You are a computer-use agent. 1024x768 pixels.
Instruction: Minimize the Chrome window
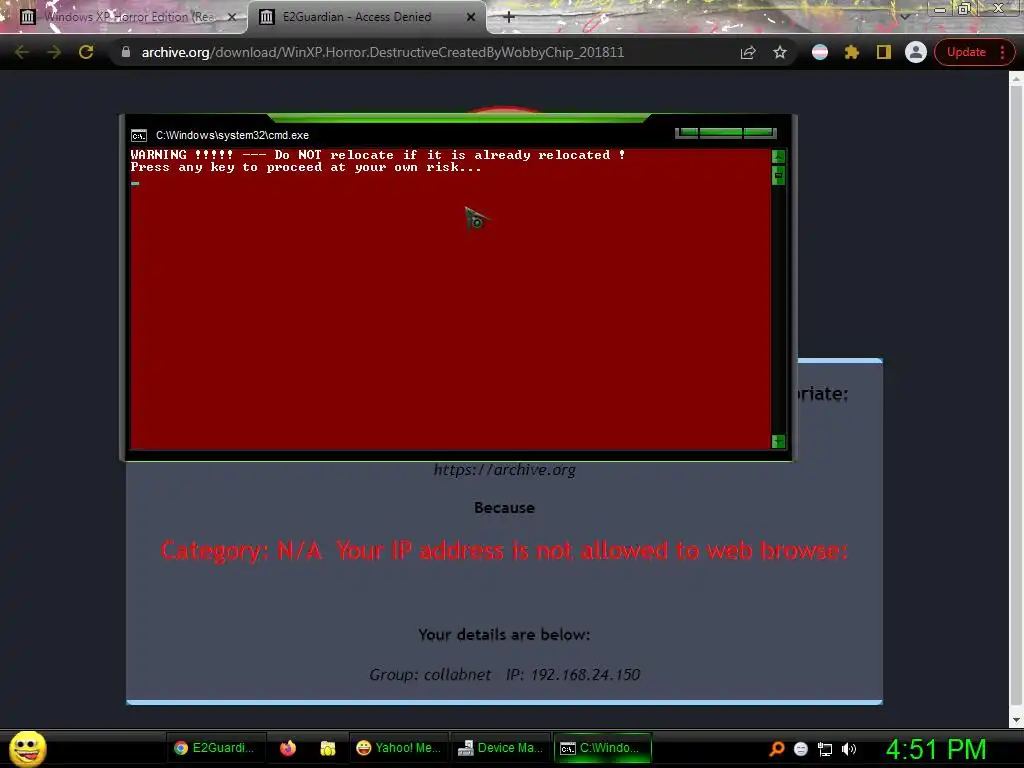pos(940,9)
